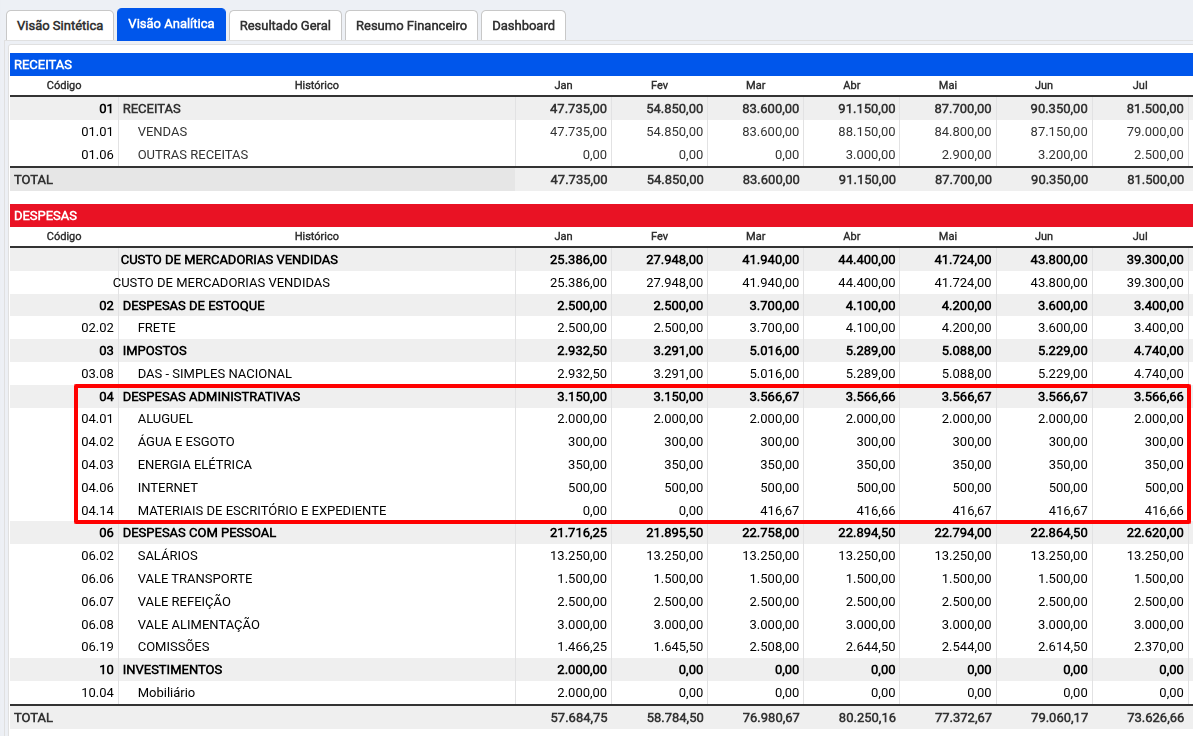This screenshot has height=736, width=1193.
Task: Select the 02.02 FRETE row label
Action: click(157, 328)
